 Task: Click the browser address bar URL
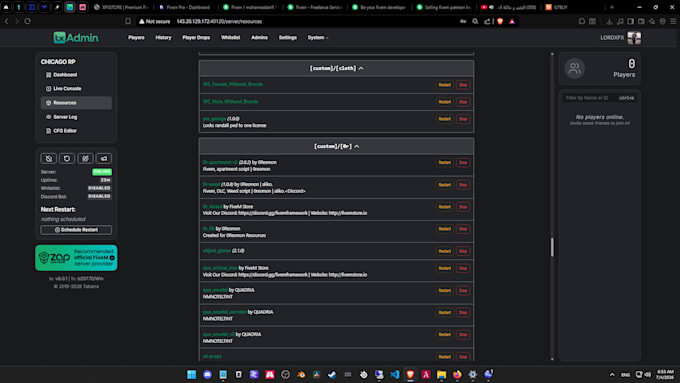(219, 21)
